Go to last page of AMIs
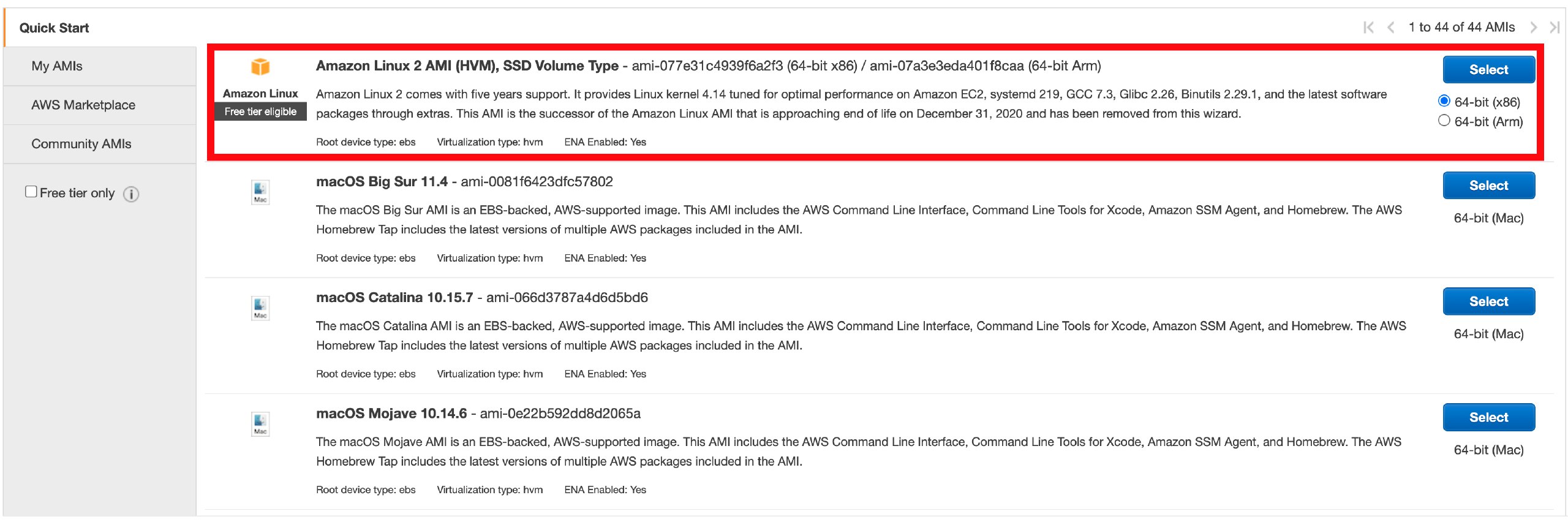This screenshot has width=1568, height=522. pyautogui.click(x=1555, y=28)
